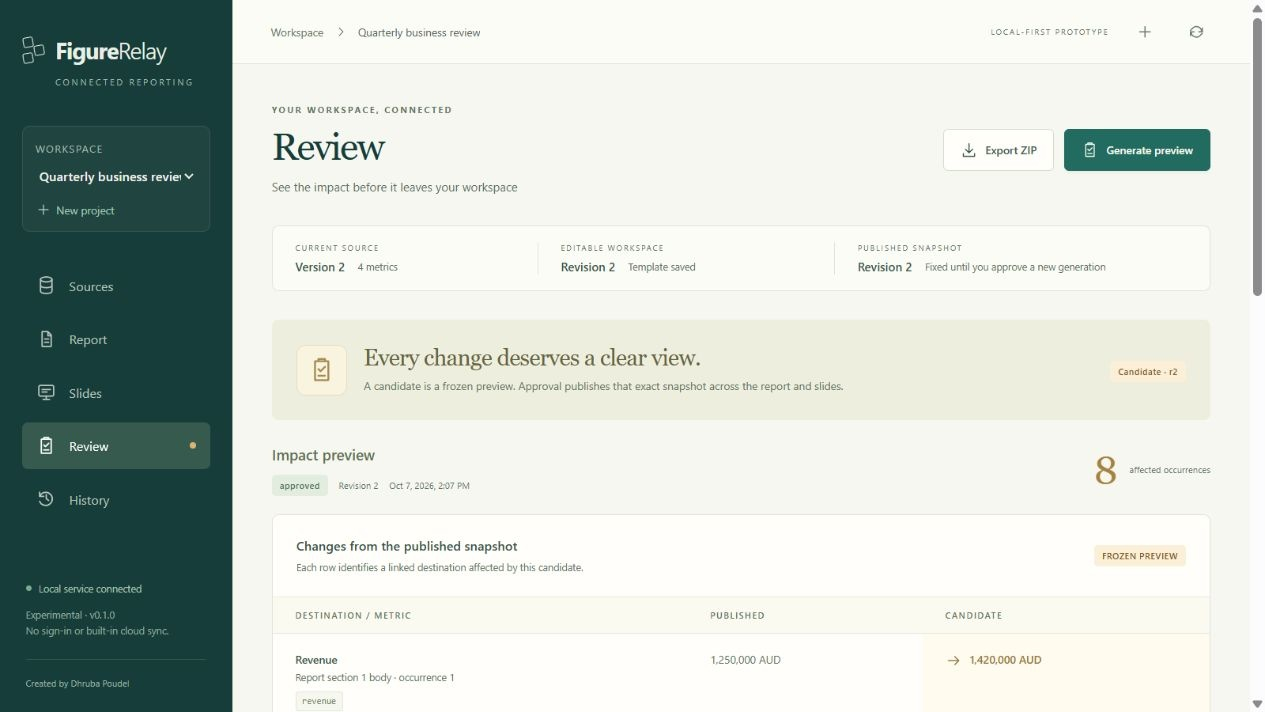This screenshot has width=1265, height=712.
Task: Go to Workspace breadcrumb
Action: click(x=297, y=32)
